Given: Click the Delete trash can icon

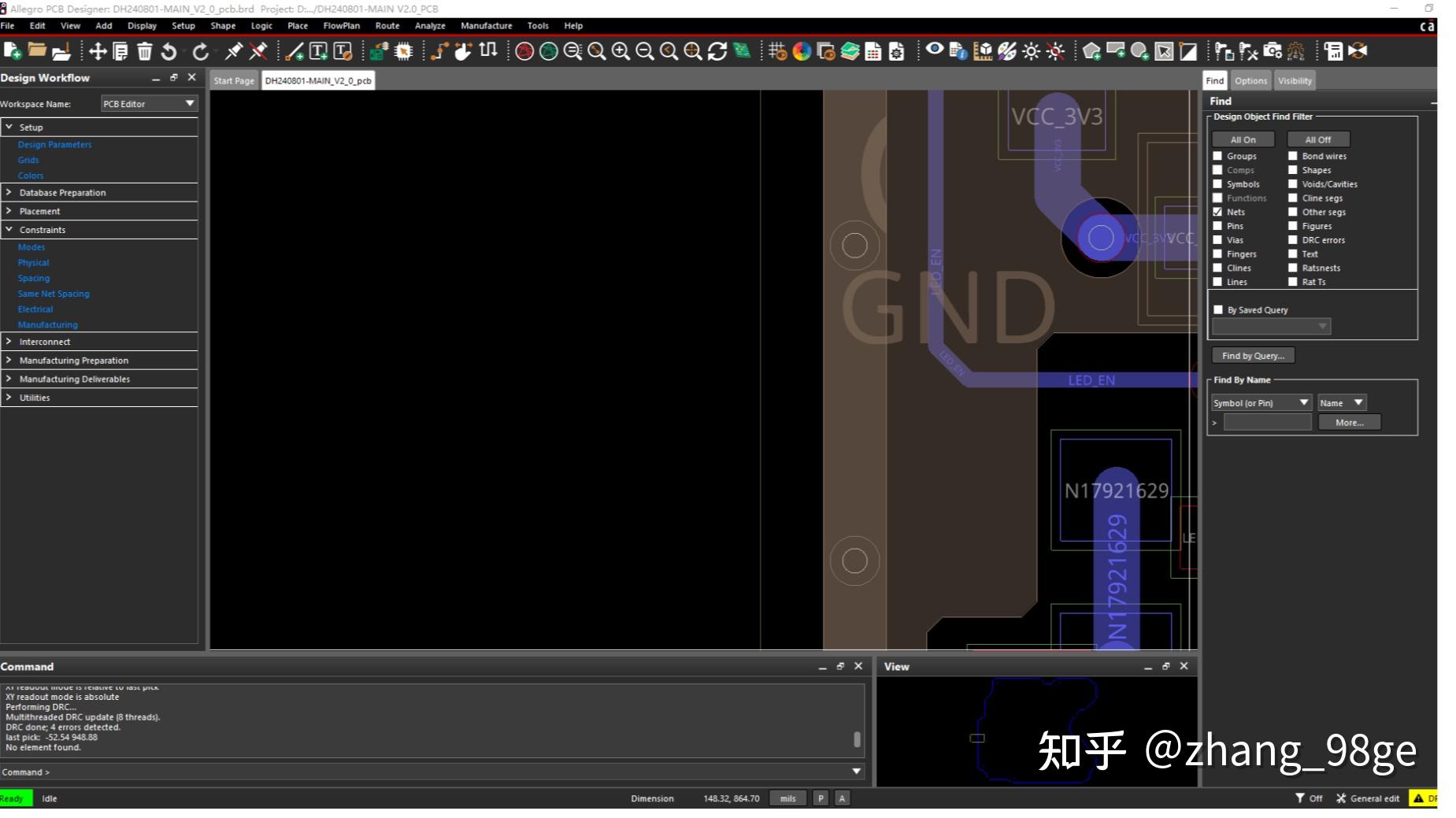Looking at the screenshot, I should point(144,51).
